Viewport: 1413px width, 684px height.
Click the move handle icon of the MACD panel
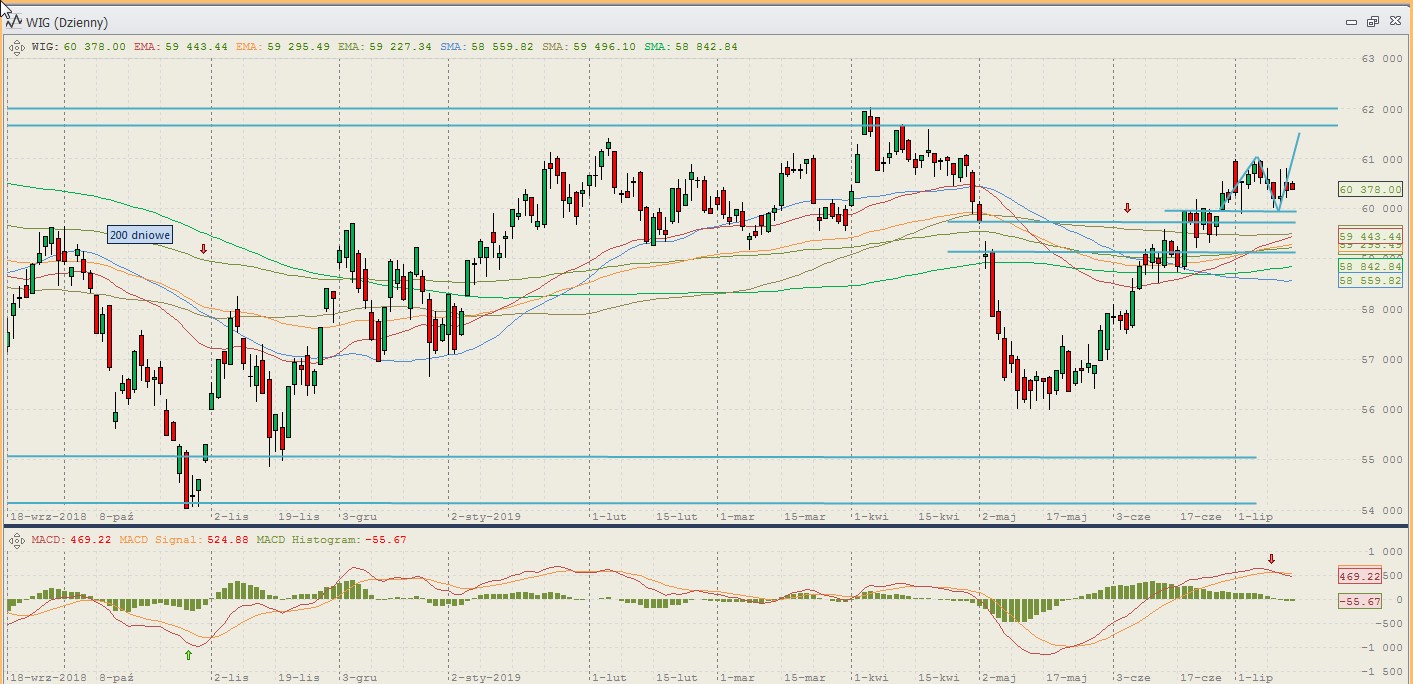click(15, 540)
